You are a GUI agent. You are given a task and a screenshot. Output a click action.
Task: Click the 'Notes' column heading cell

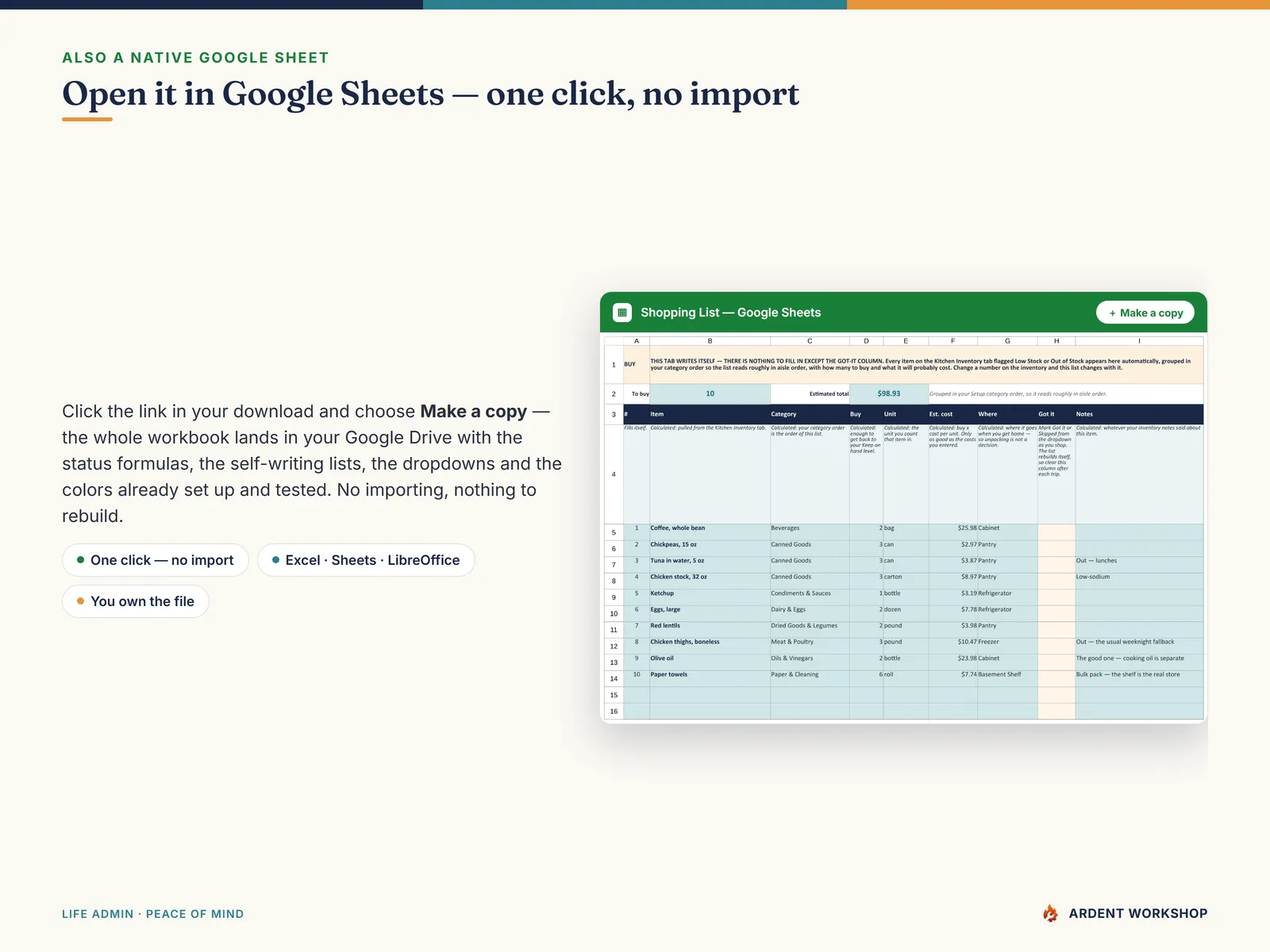[x=1139, y=414]
